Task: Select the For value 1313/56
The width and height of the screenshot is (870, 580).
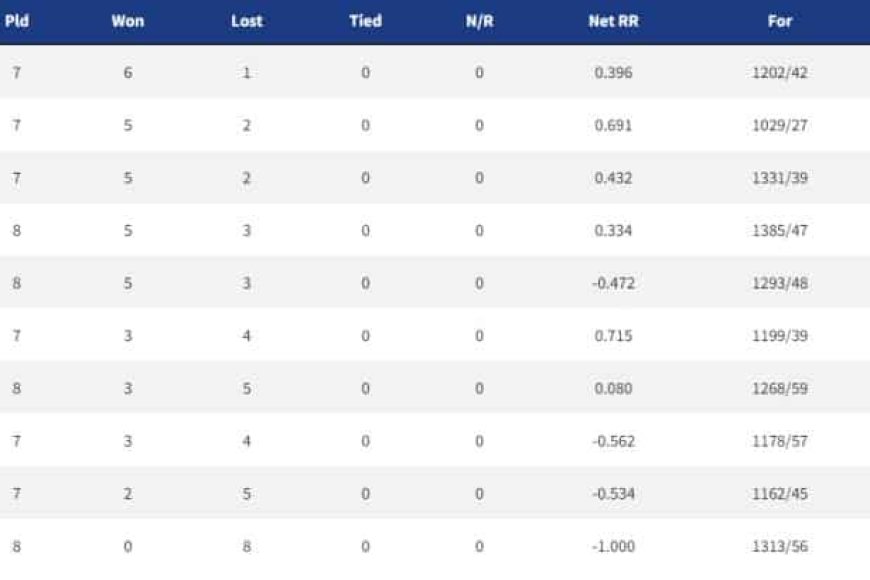Action: tap(780, 547)
